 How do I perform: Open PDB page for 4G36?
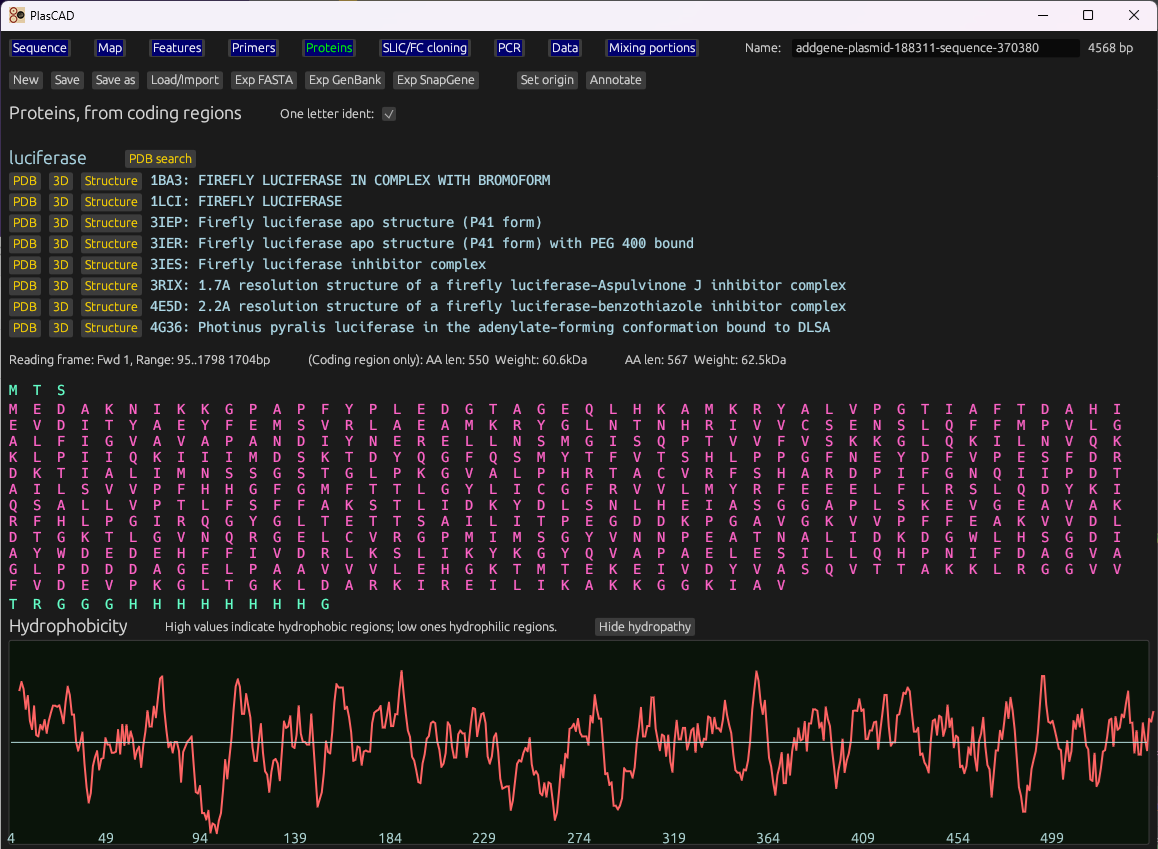pos(24,328)
